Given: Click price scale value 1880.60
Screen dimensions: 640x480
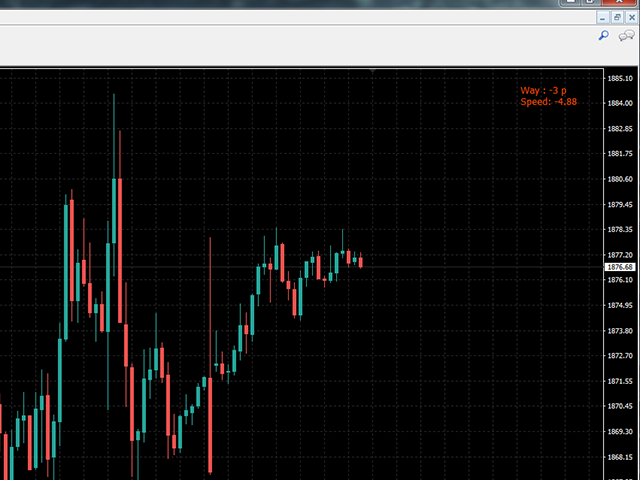Looking at the screenshot, I should (620, 179).
